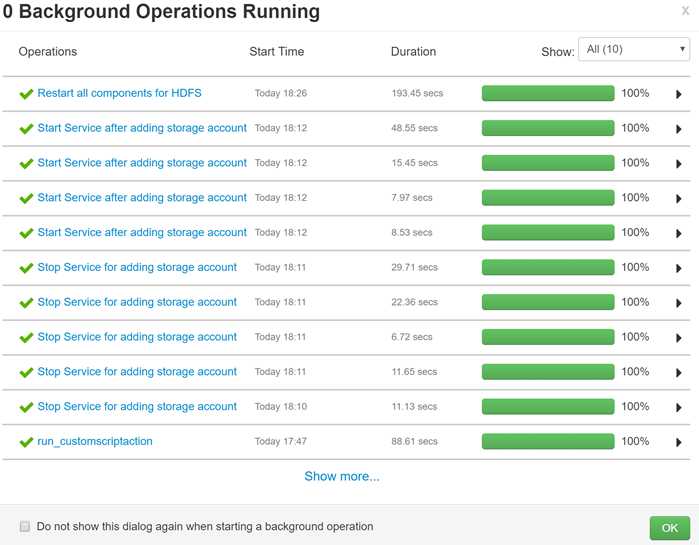Tick the 'Do not show this dialog again' checkbox
Image resolution: width=699 pixels, height=545 pixels.
pos(25,526)
